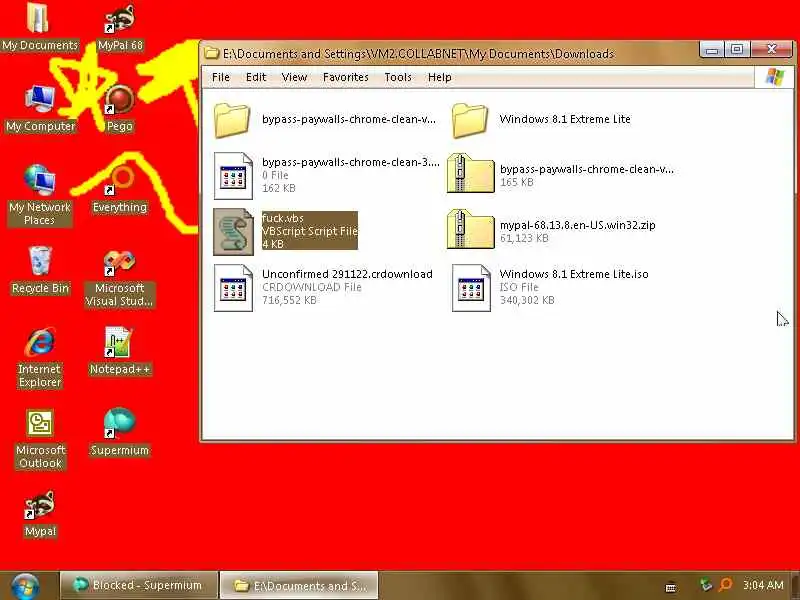Open the File menu
Screen dimensions: 800x600
point(221,77)
